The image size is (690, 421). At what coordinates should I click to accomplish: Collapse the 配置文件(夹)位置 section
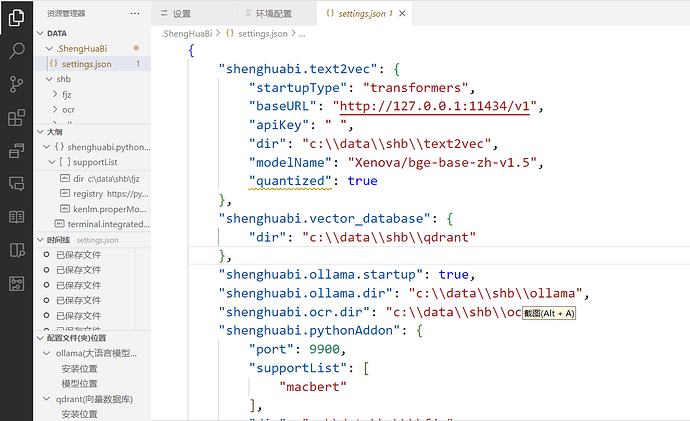click(40, 338)
